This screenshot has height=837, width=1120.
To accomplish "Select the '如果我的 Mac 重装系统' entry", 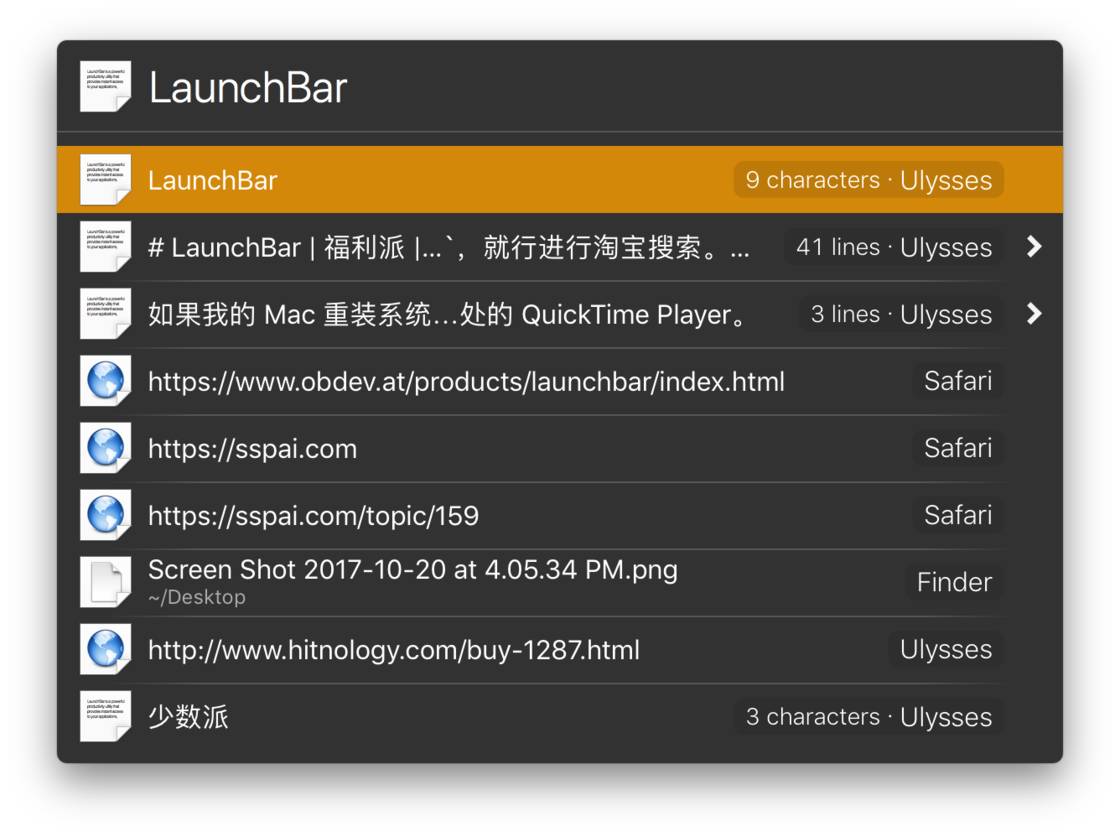I will [x=559, y=314].
